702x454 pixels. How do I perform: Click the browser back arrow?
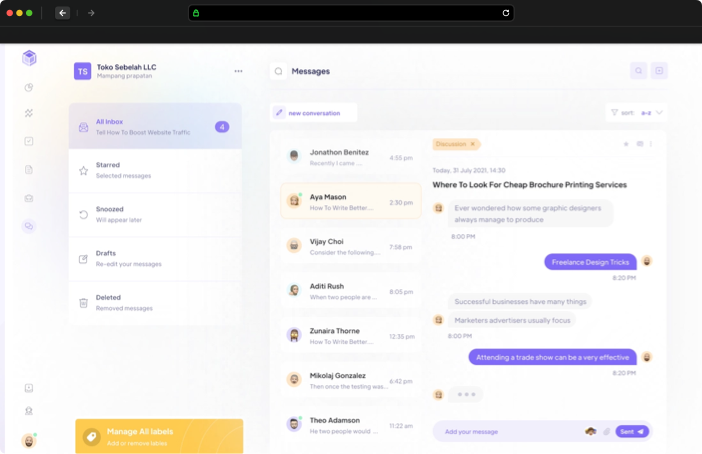[x=62, y=13]
